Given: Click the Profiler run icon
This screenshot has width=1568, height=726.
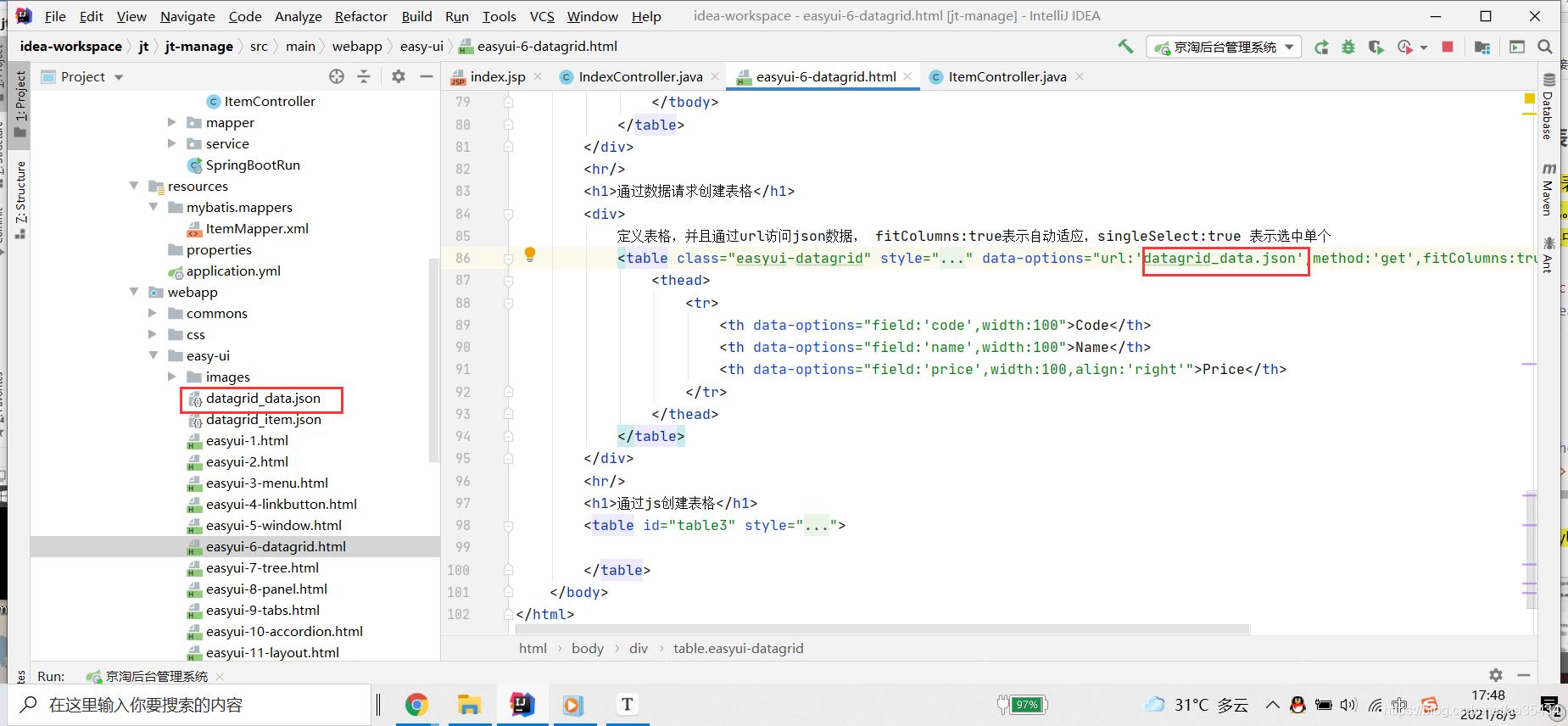Looking at the screenshot, I should [1405, 47].
